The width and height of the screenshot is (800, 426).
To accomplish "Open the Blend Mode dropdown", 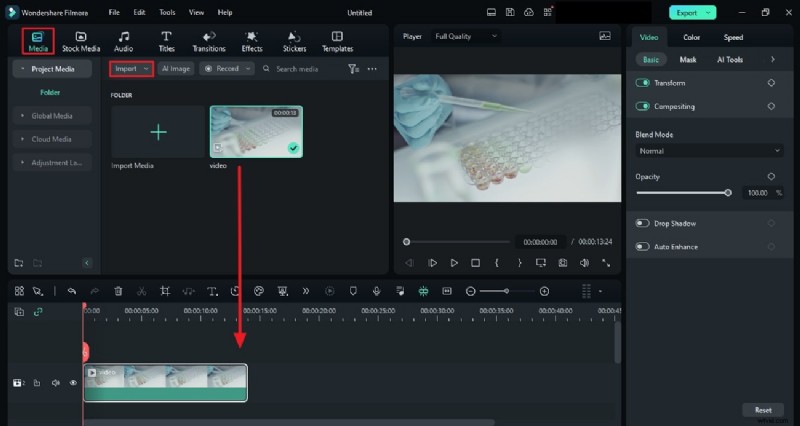I will (710, 151).
